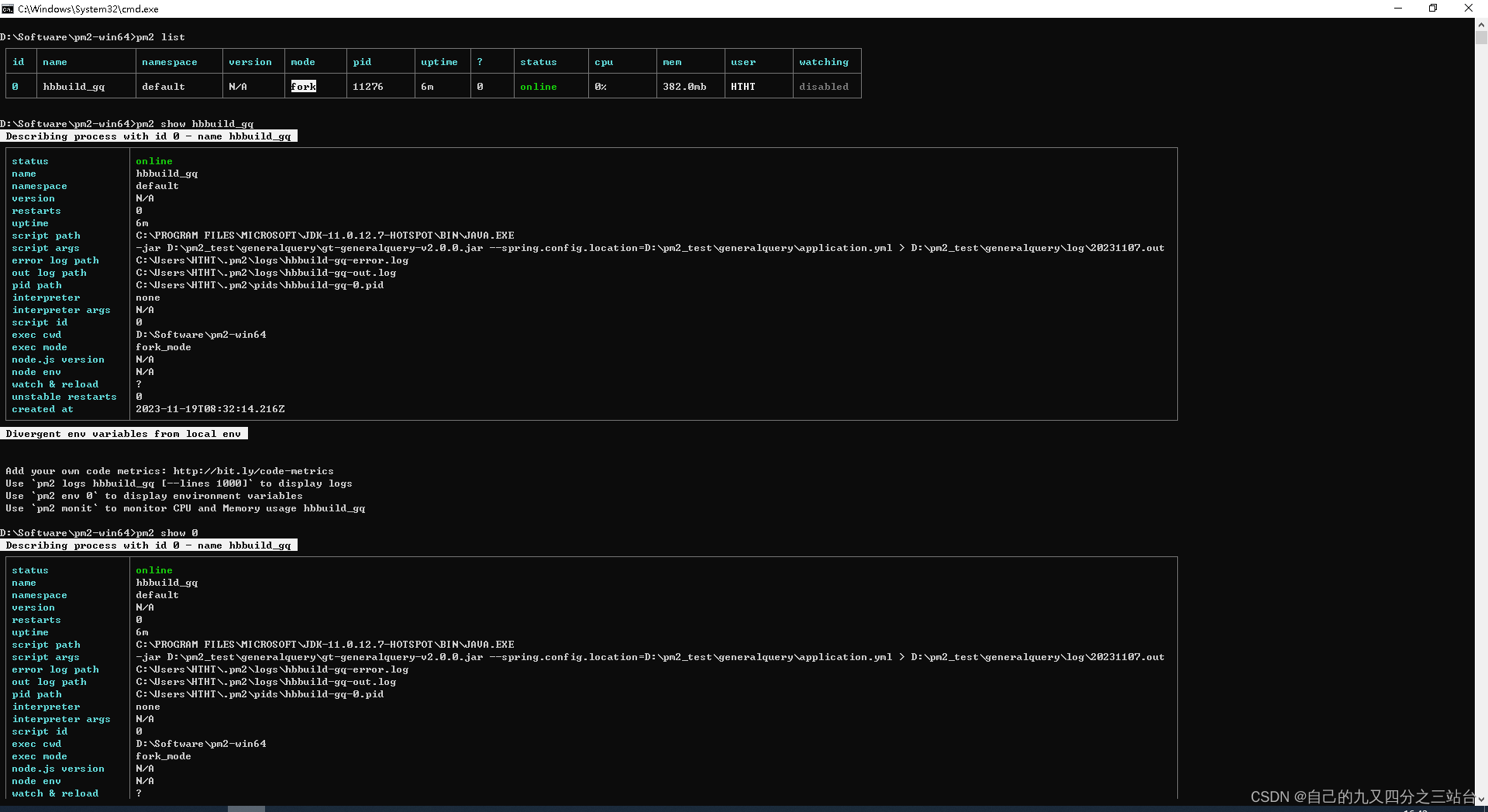Close the cmd.exe window
The height and width of the screenshot is (812, 1488).
click(1469, 9)
